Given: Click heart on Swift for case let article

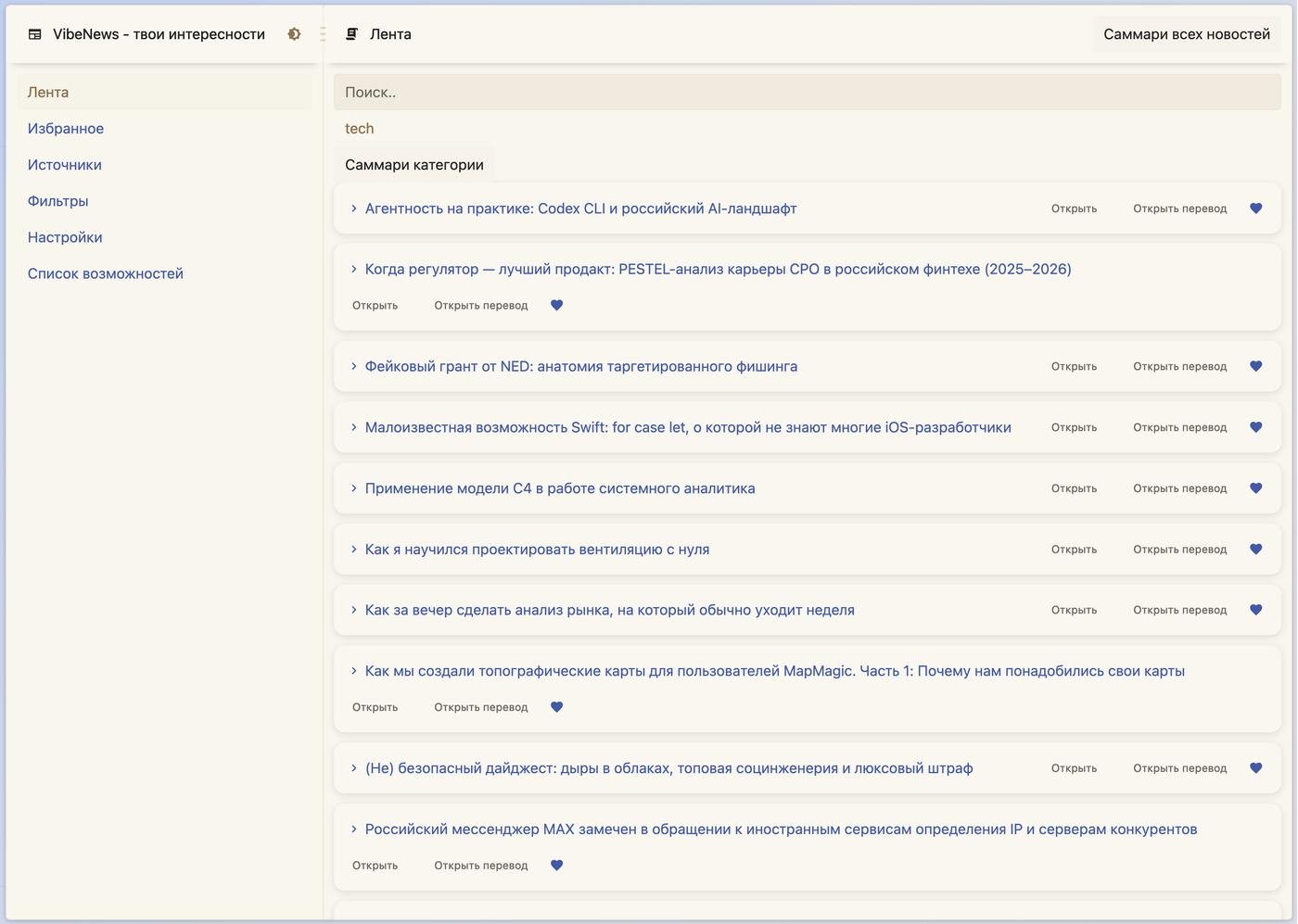Looking at the screenshot, I should (x=1255, y=427).
